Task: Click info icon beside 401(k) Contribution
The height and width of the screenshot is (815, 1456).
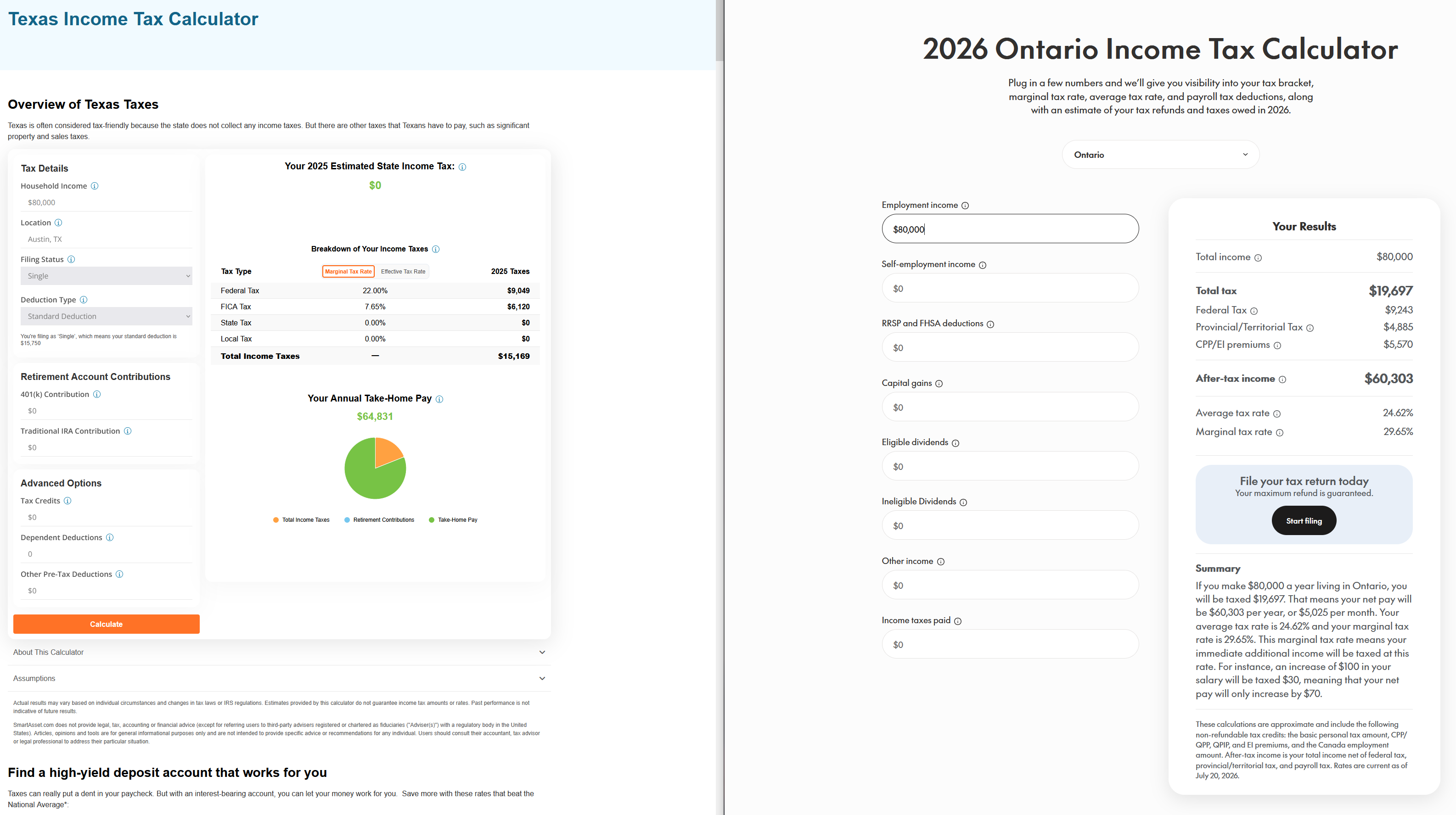Action: [x=96, y=394]
